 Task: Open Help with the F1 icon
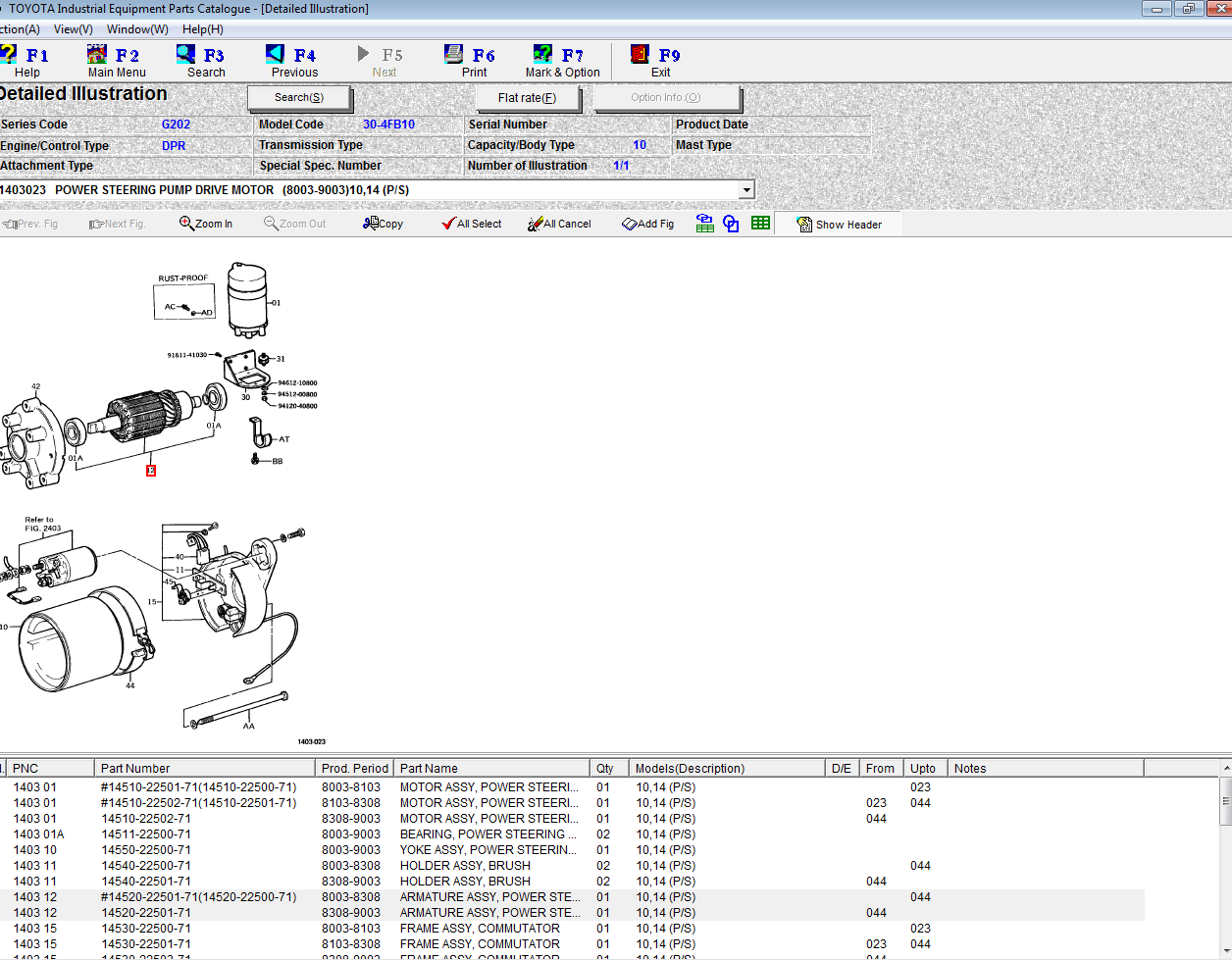point(14,59)
